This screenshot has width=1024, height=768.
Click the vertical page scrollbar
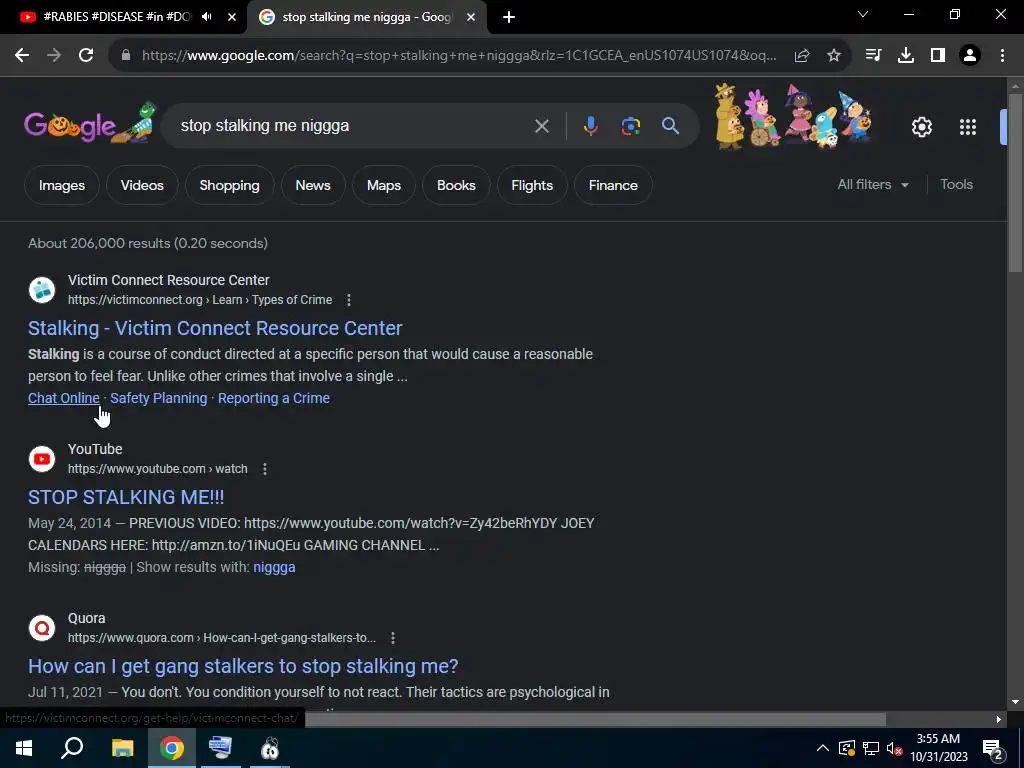click(x=1016, y=183)
